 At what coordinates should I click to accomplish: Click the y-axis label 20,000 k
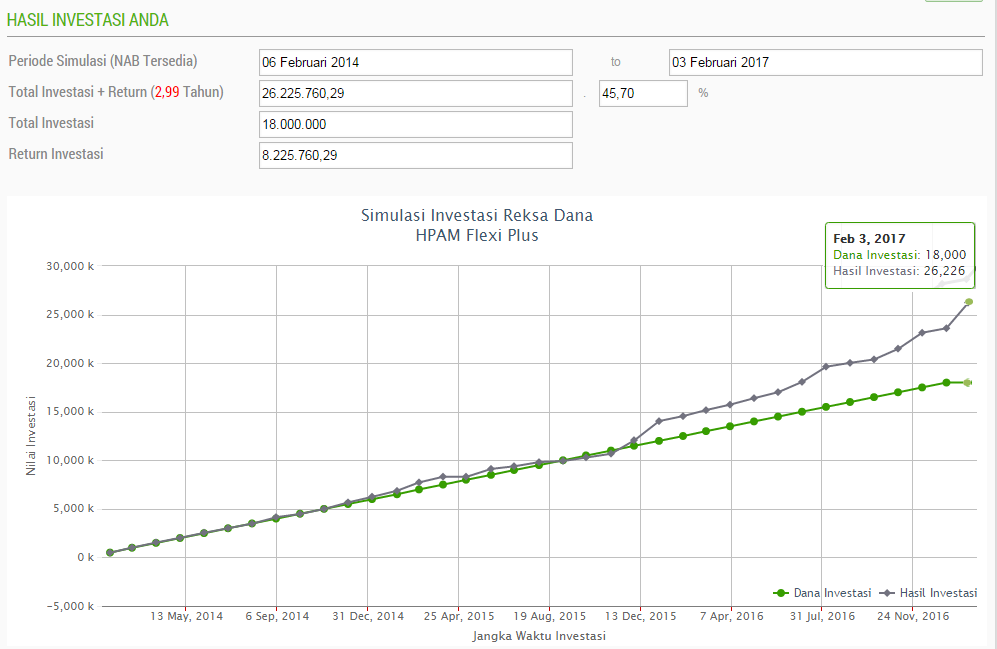70,364
